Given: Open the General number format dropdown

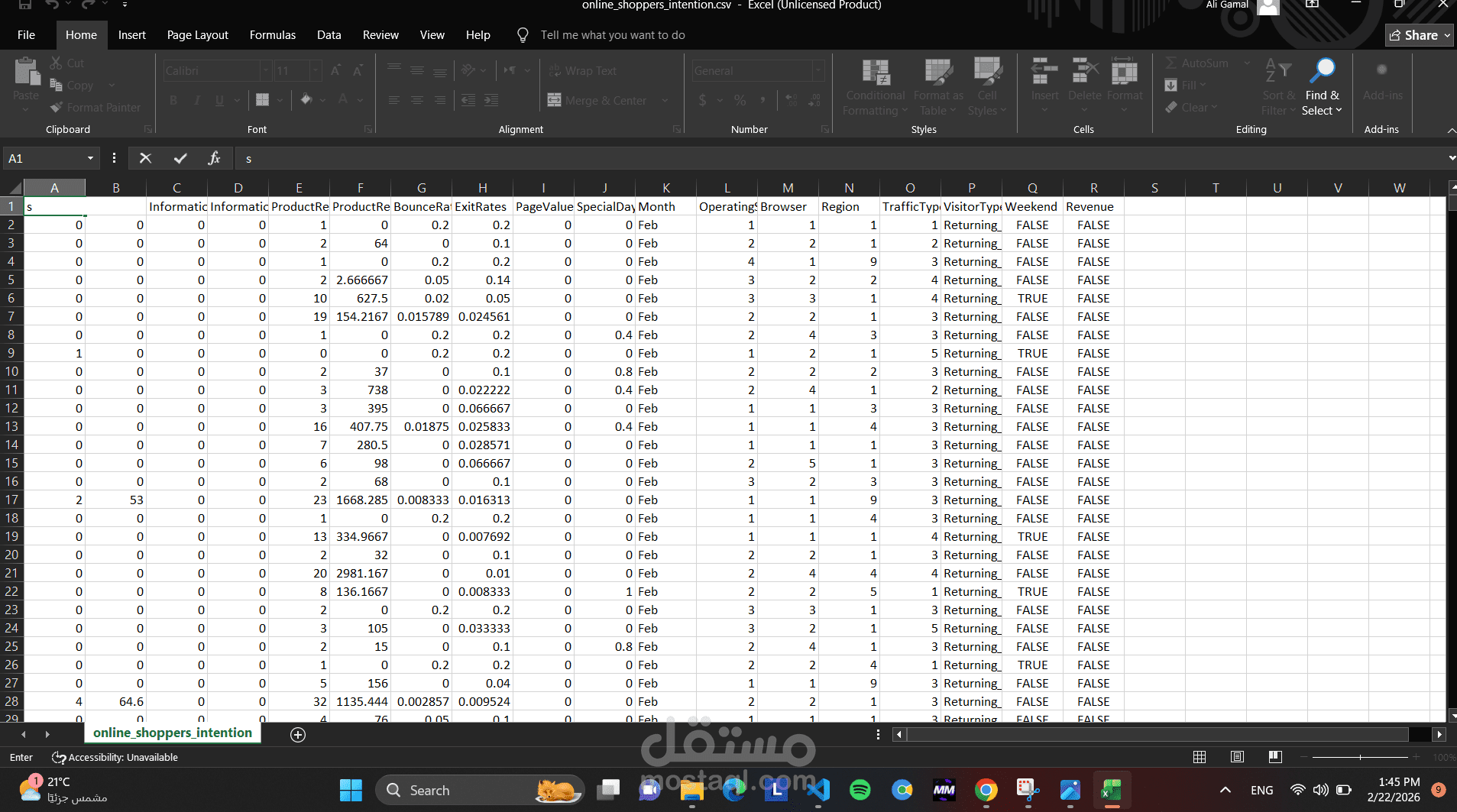Looking at the screenshot, I should (818, 71).
